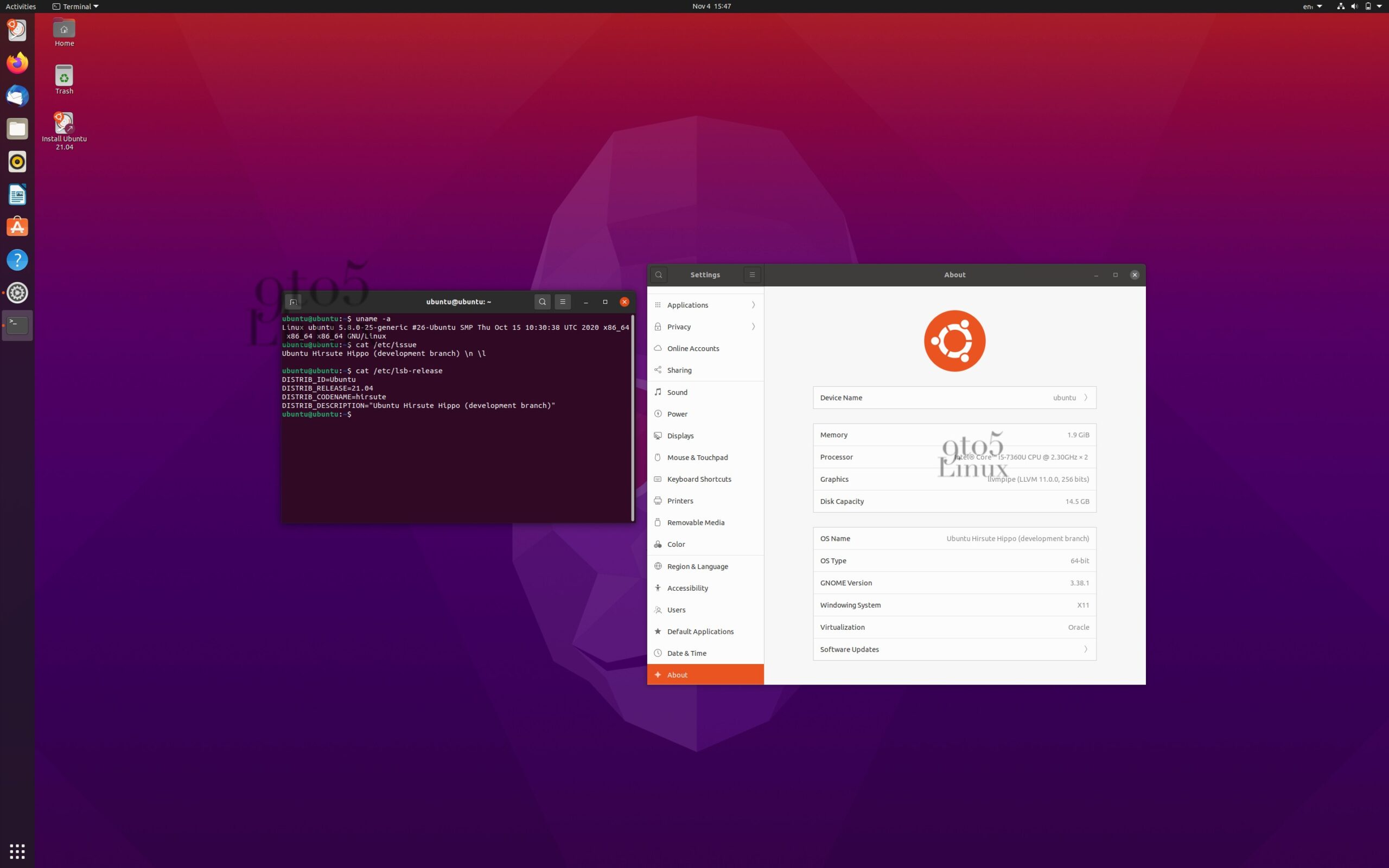Viewport: 1389px width, 868px height.
Task: Click terminal vertical scrollbar
Action: pos(633,417)
